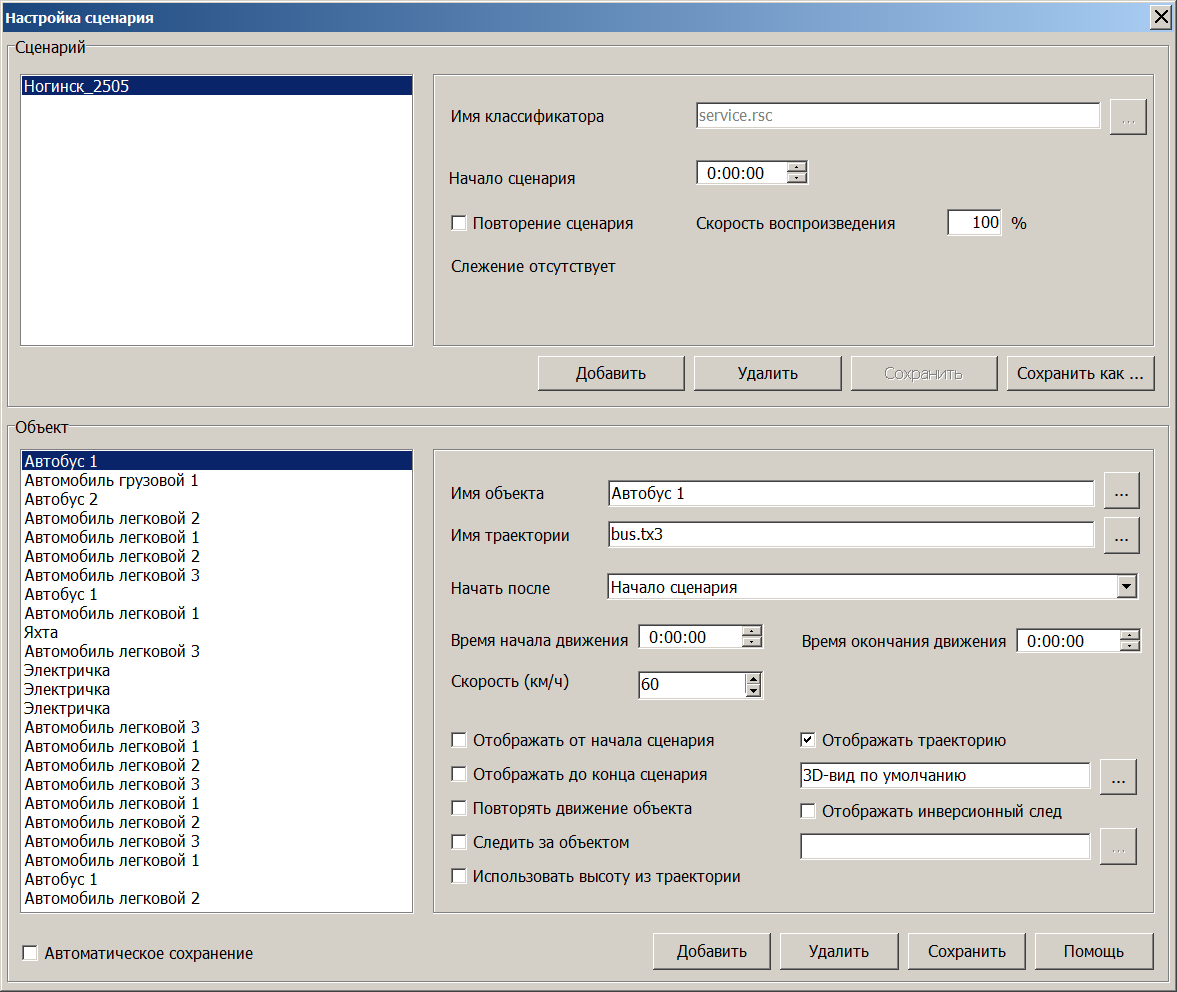Click the Скорость воспроизведения percent field

974,223
